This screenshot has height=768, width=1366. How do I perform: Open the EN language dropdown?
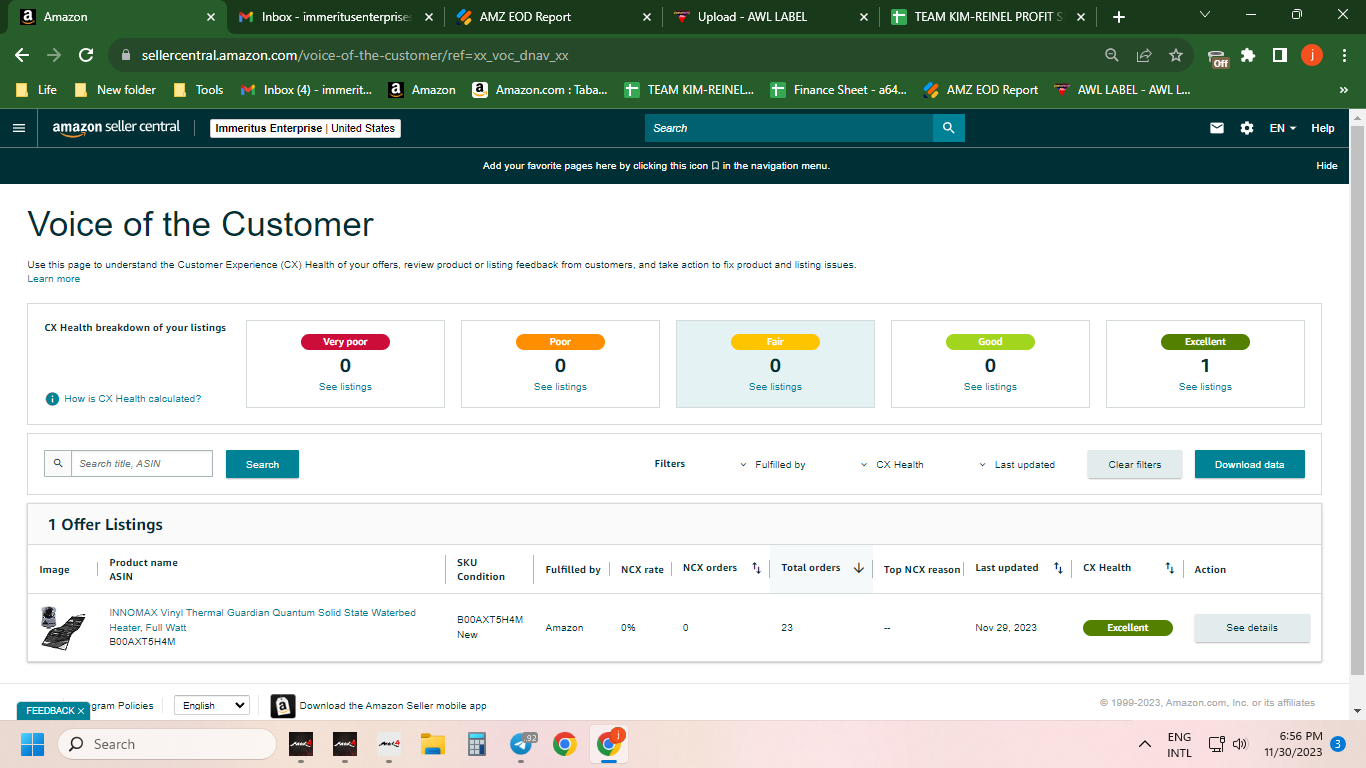click(1283, 128)
